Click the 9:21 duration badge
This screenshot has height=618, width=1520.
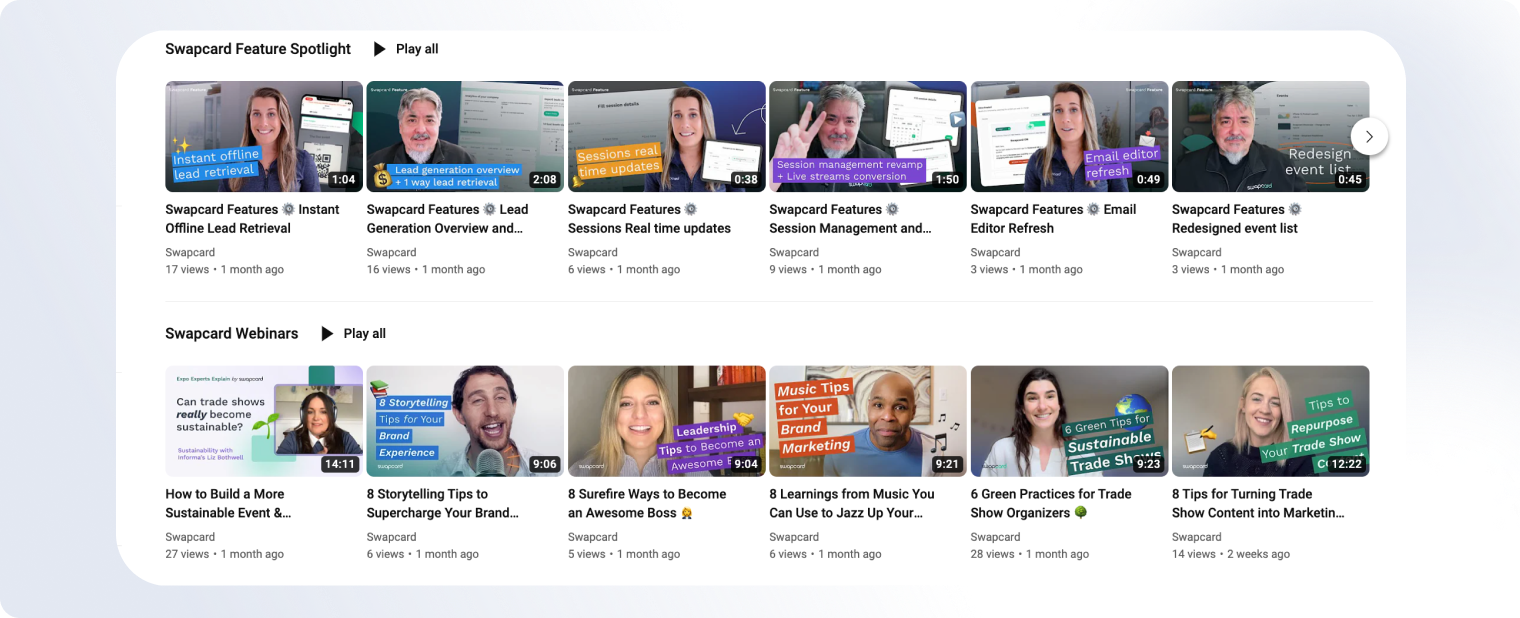[x=947, y=464]
